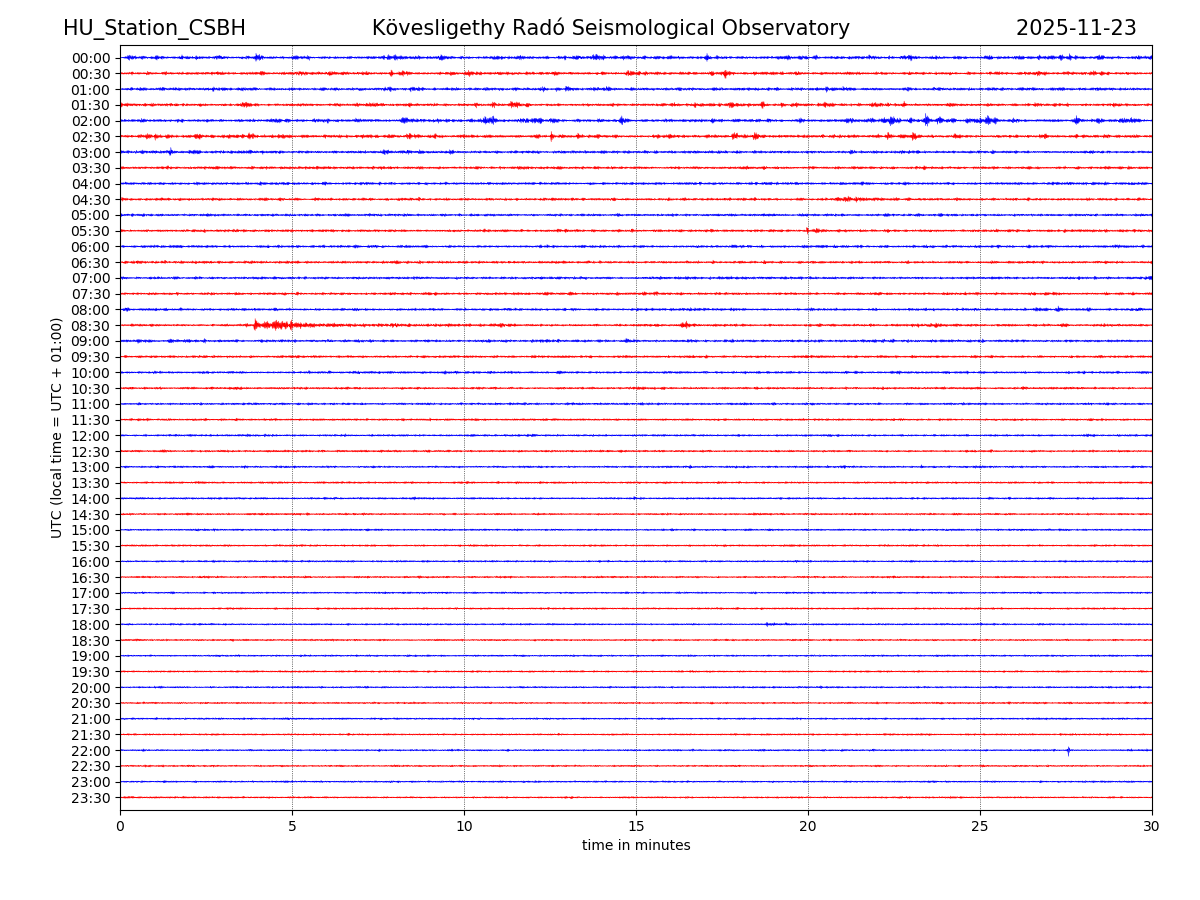Select the 00:00 row time label
The image size is (1200, 900).
tap(91, 58)
